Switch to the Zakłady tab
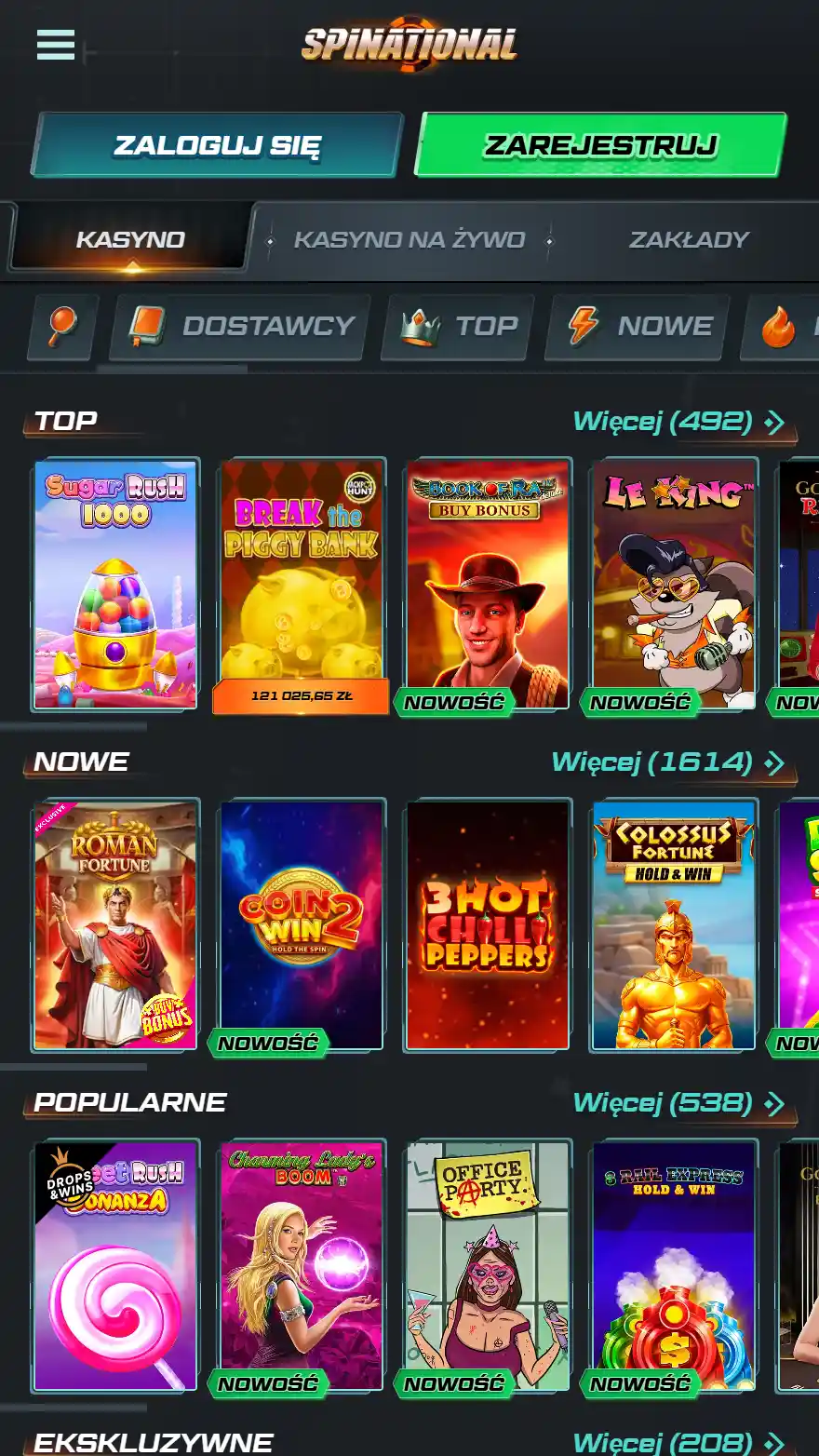This screenshot has width=819, height=1456. tap(689, 240)
